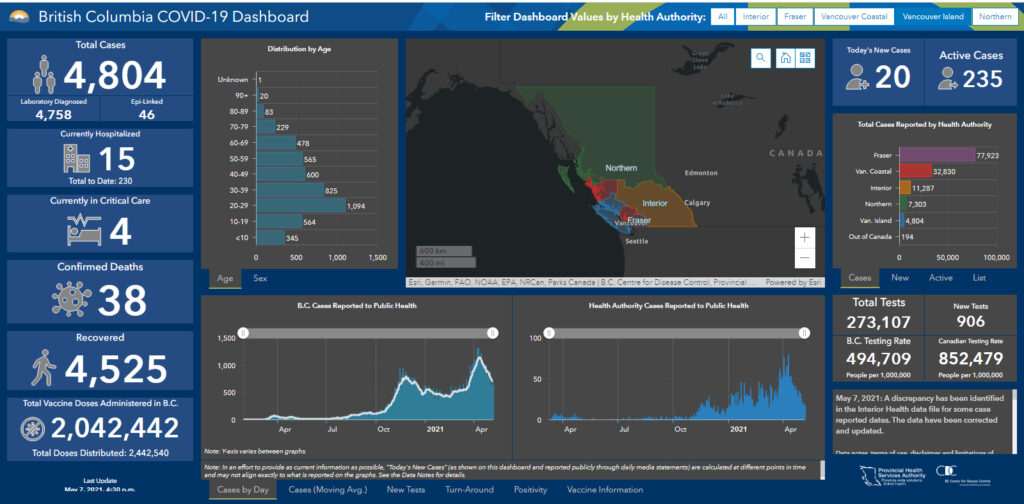Switch to Vaccine Information tab
Viewport: 1024px width, 504px height.
(x=605, y=490)
